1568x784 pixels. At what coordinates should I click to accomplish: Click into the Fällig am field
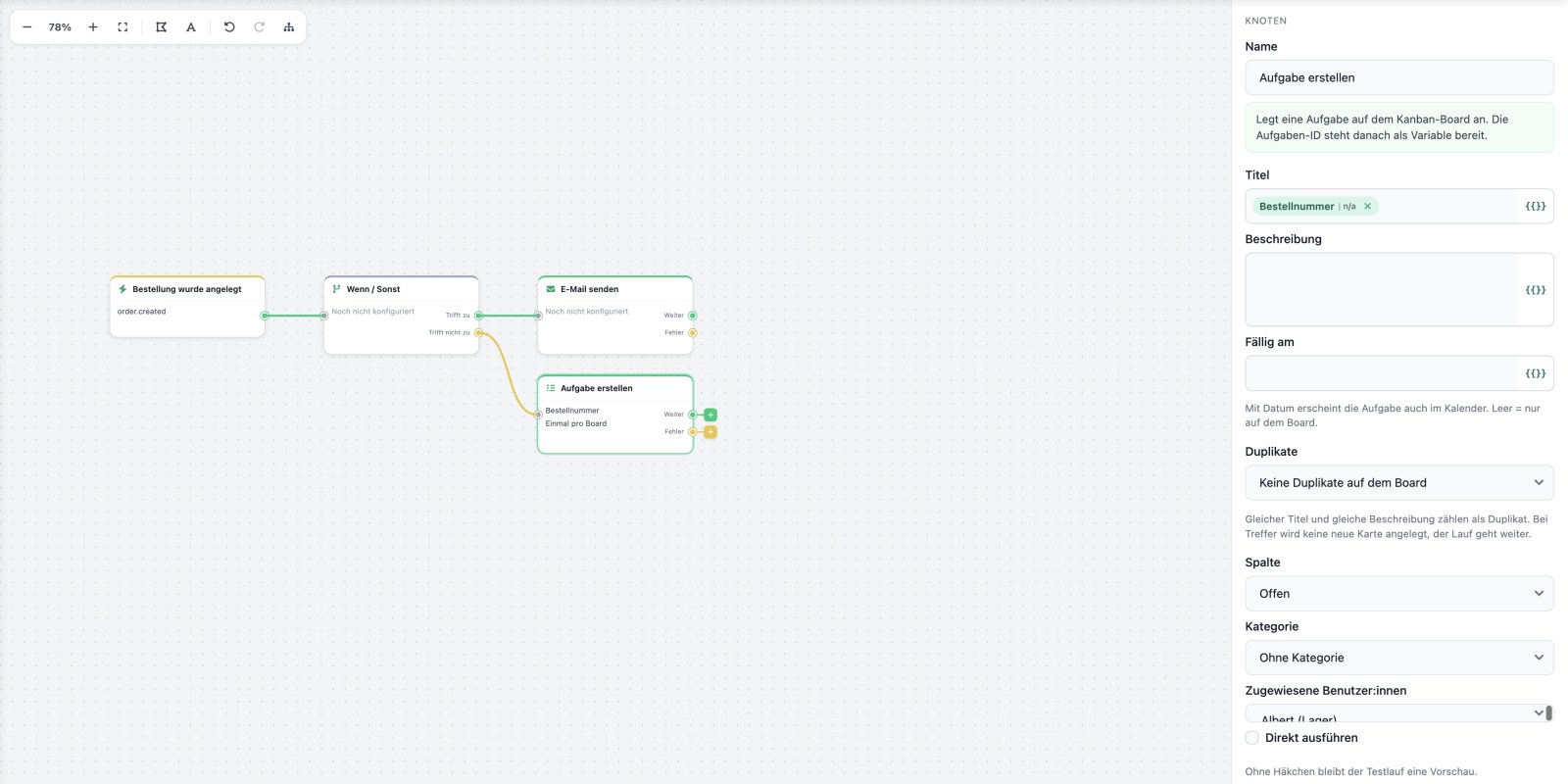(x=1382, y=373)
